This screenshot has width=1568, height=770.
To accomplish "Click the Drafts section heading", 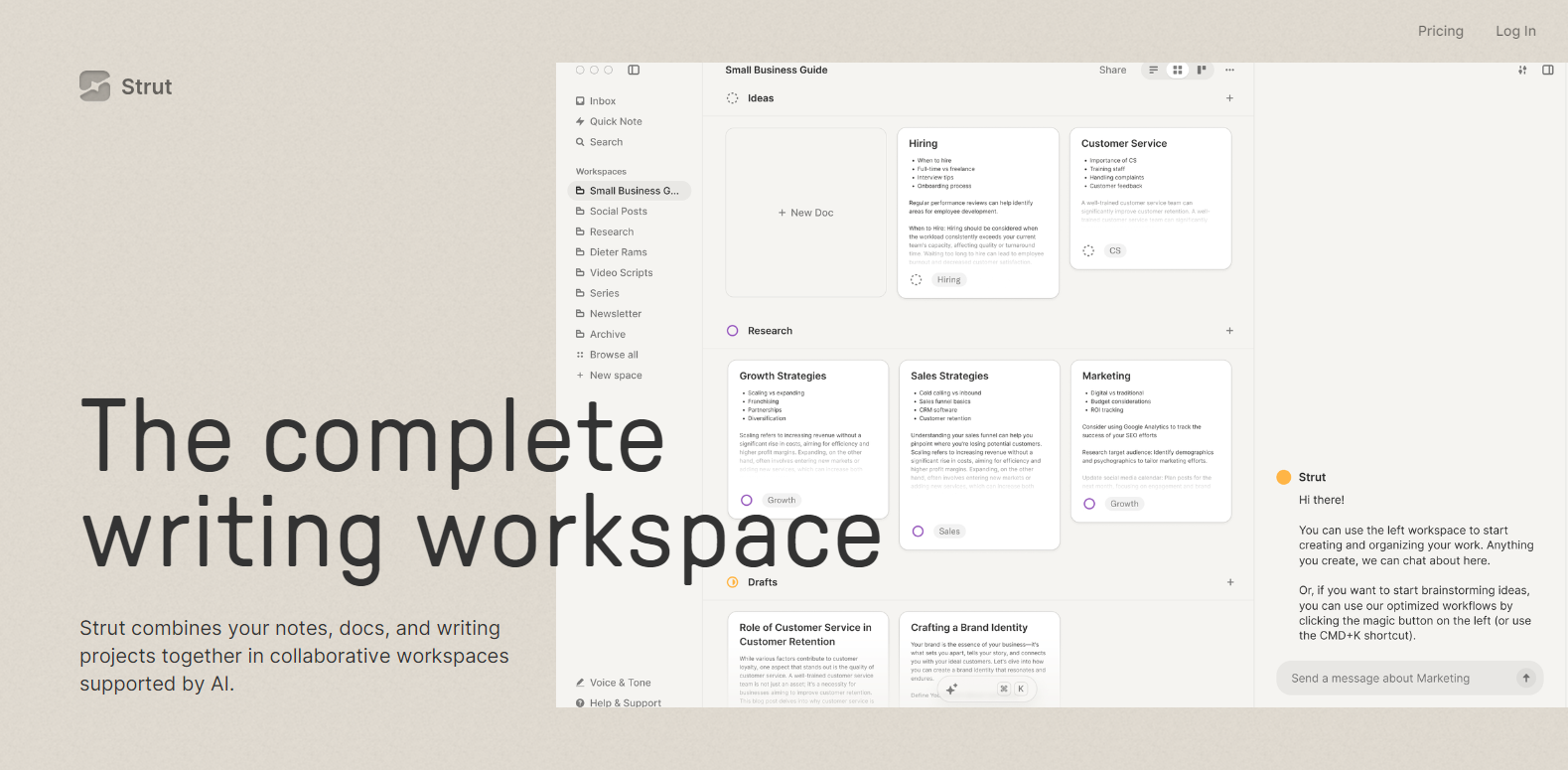I will tap(763, 582).
